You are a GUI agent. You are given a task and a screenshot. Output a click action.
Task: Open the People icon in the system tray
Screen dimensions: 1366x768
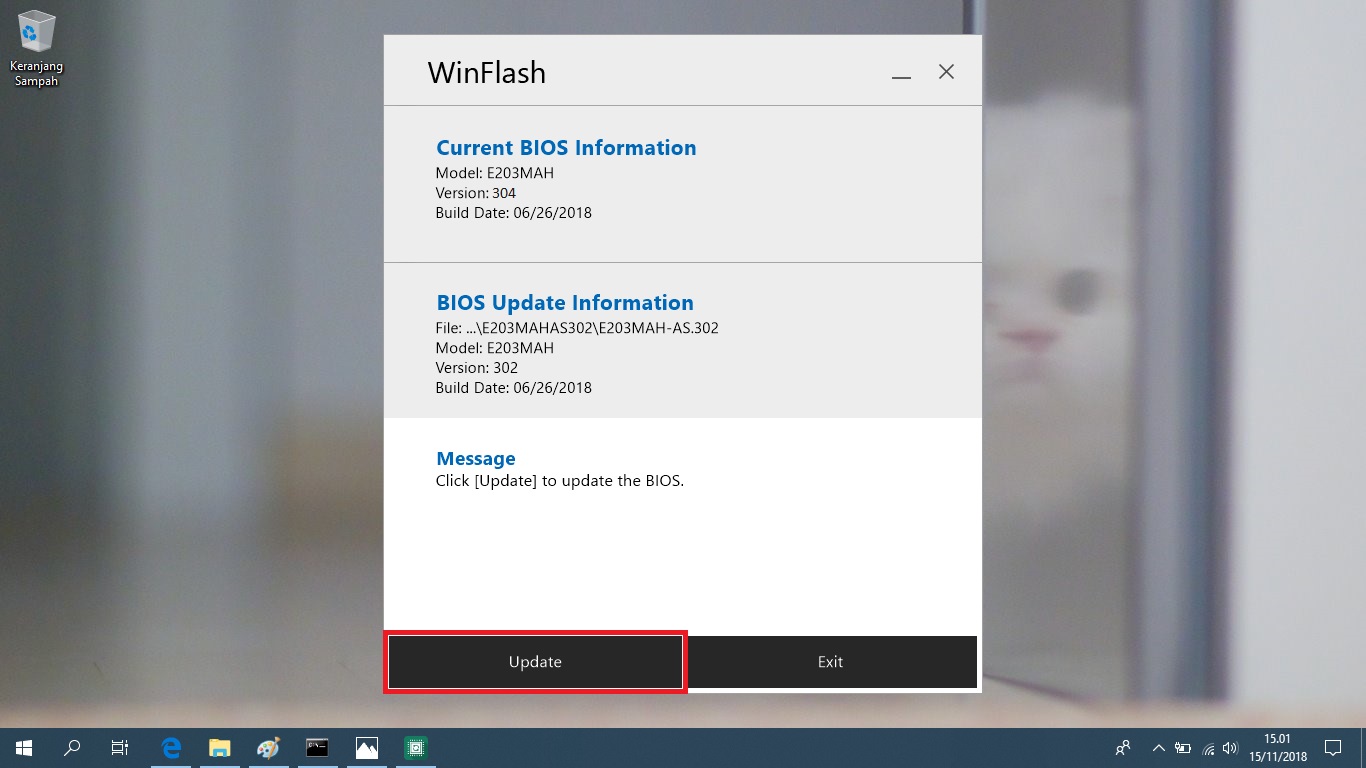click(x=1123, y=747)
